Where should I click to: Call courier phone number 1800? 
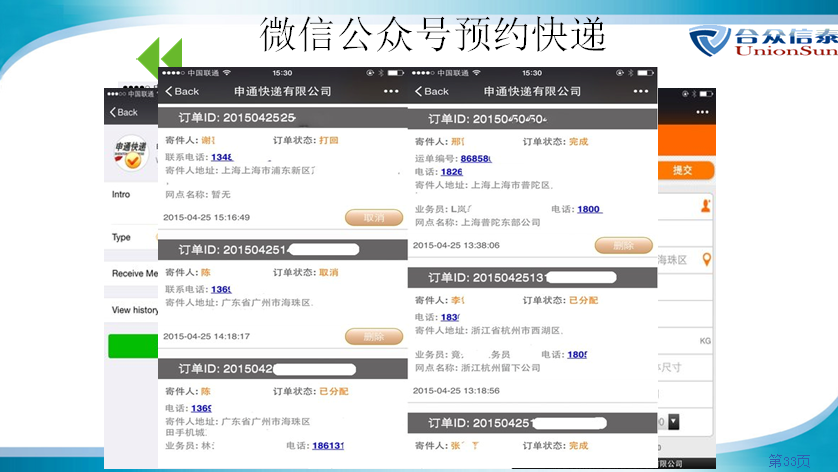coord(589,209)
